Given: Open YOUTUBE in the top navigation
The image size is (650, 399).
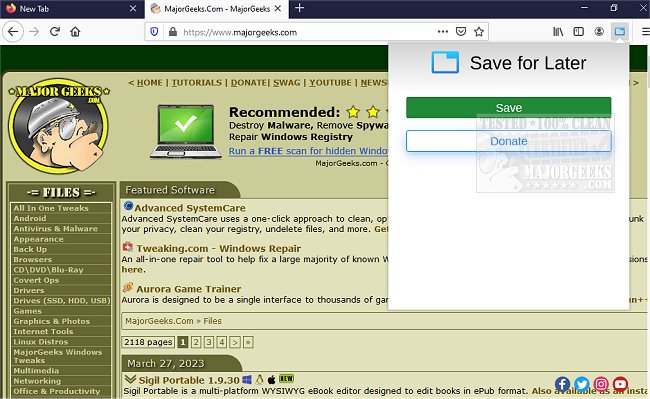Looking at the screenshot, I should [x=330, y=82].
